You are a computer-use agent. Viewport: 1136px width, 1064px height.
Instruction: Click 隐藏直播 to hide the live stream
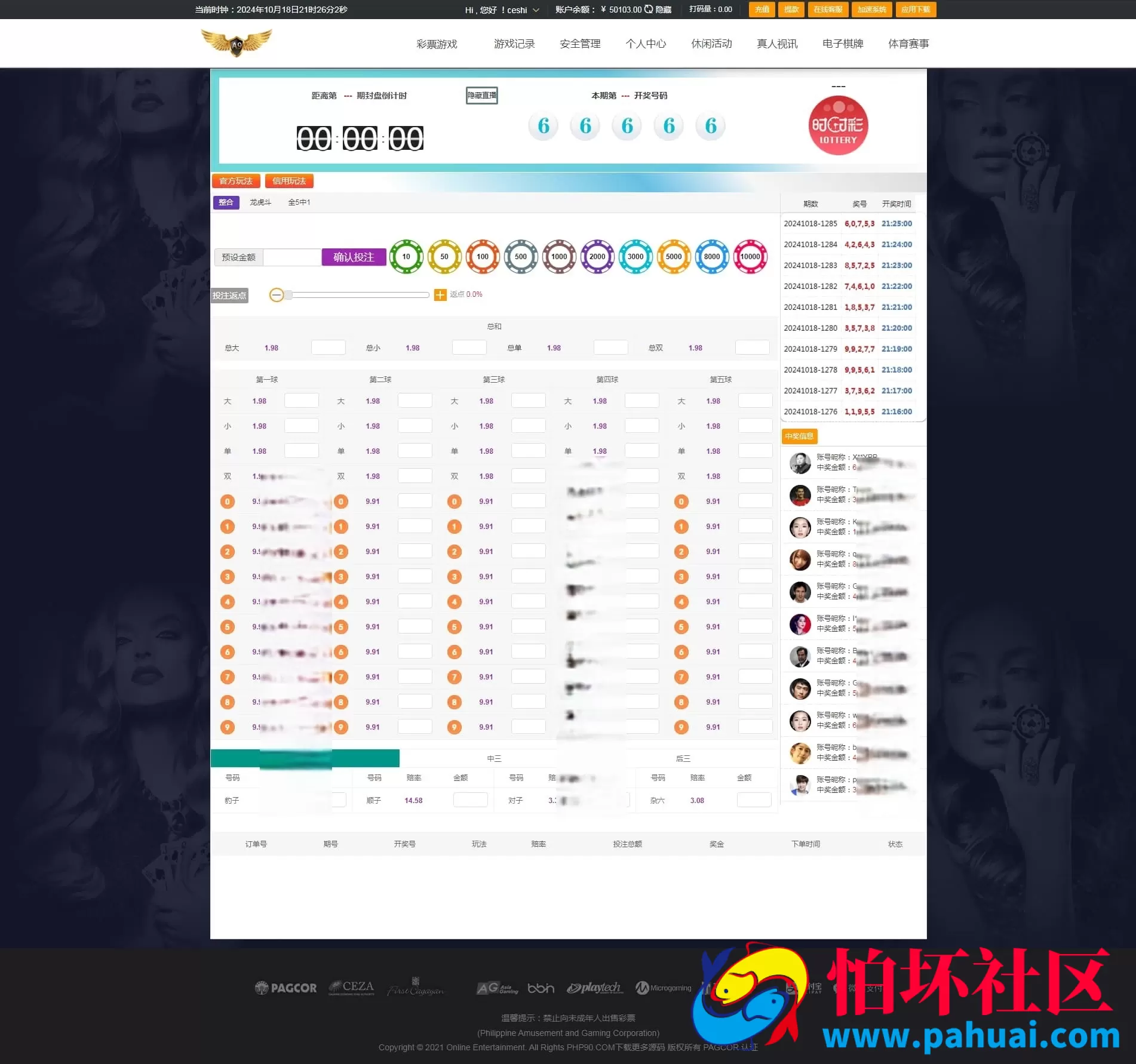pos(481,95)
